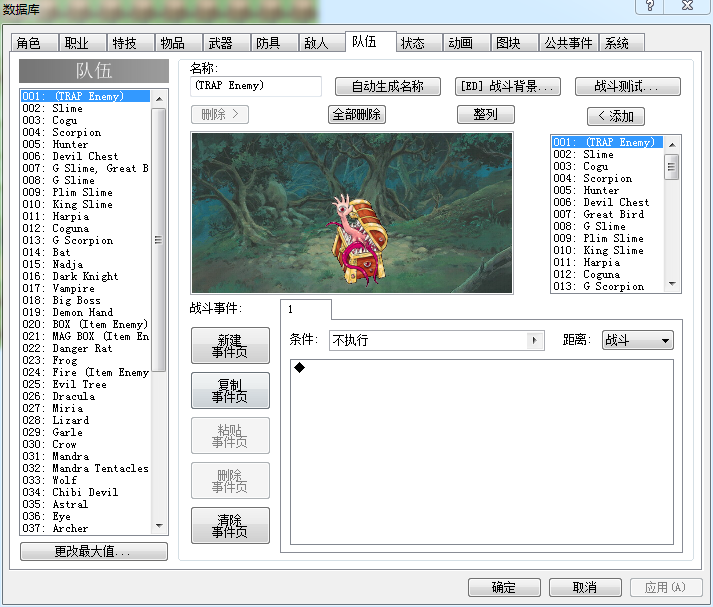
Task: Click the 取消 button
Action: pos(585,587)
